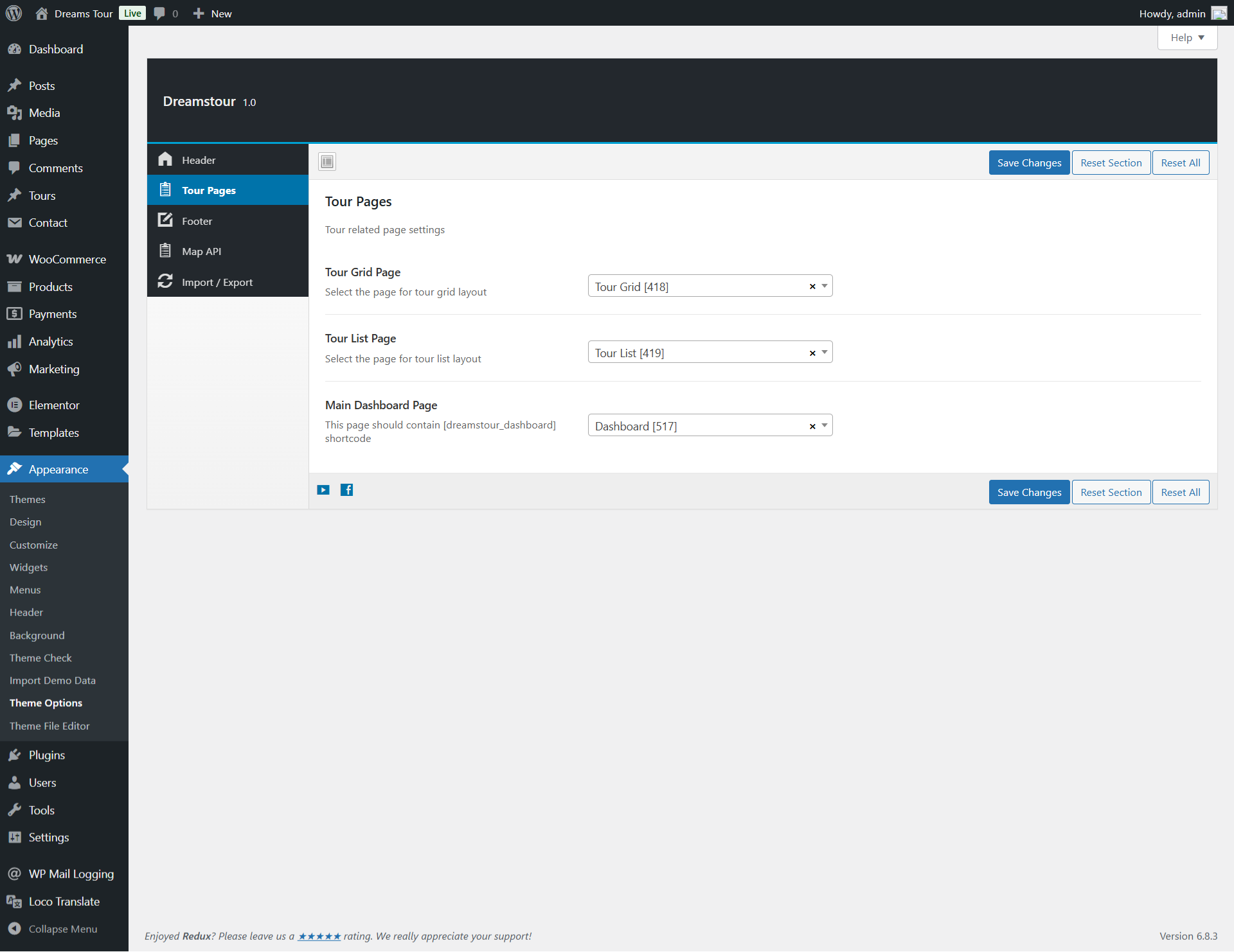Viewport: 1234px width, 952px height.
Task: Click the WordPress logo in admin bar
Action: point(13,13)
